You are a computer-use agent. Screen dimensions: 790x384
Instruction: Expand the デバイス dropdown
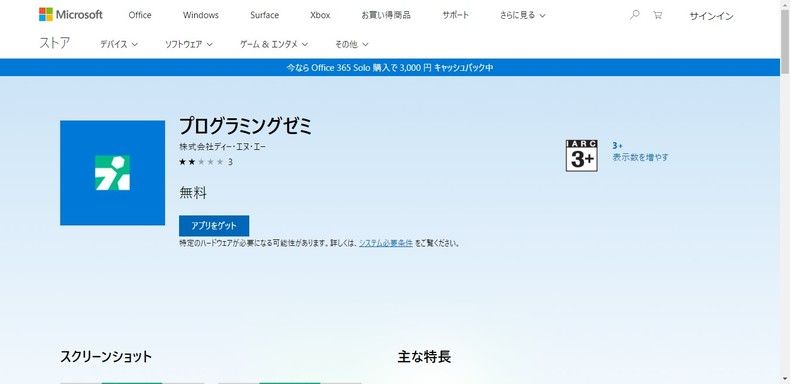pyautogui.click(x=118, y=44)
